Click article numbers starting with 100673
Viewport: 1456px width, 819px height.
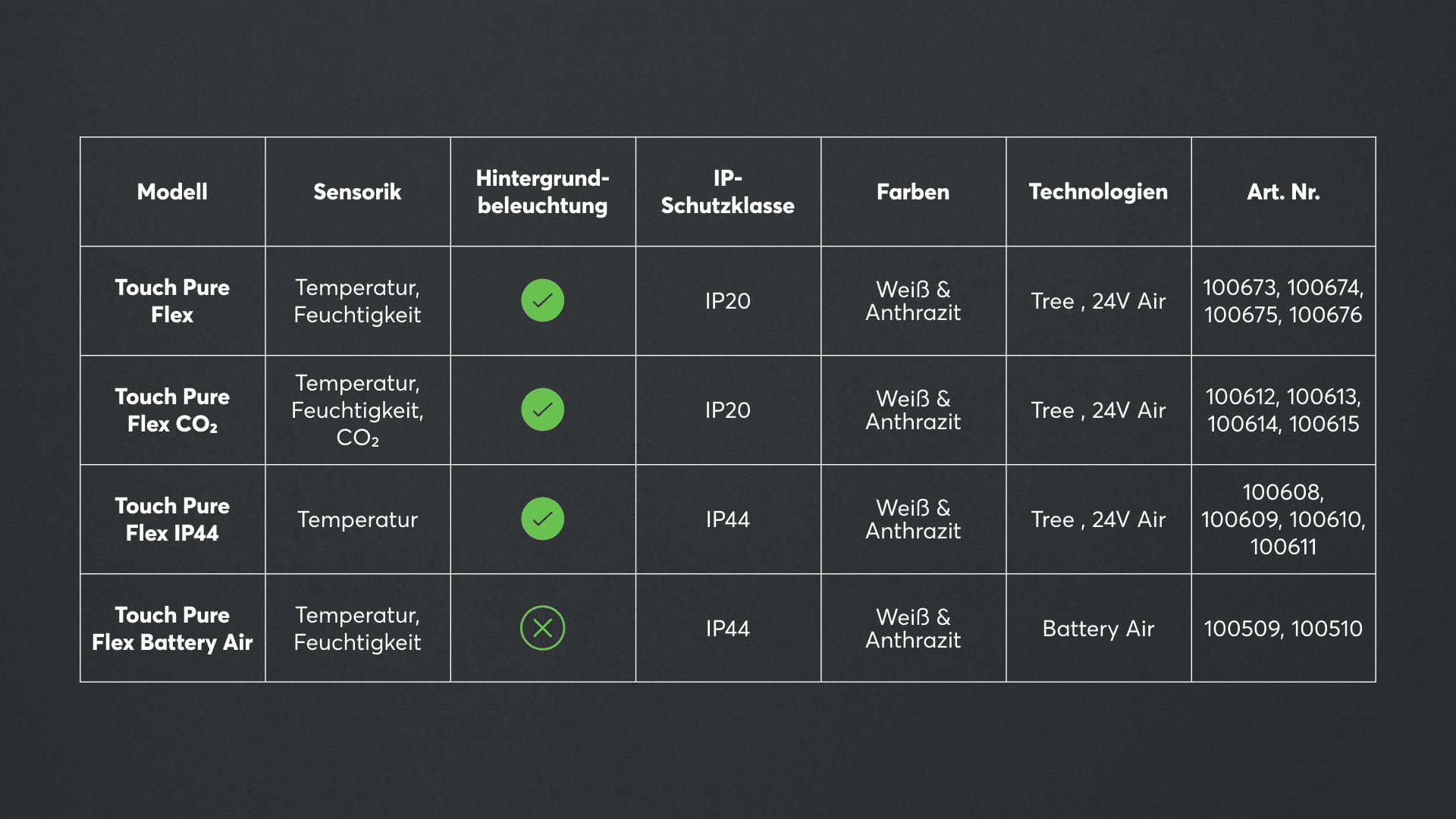tap(1283, 301)
